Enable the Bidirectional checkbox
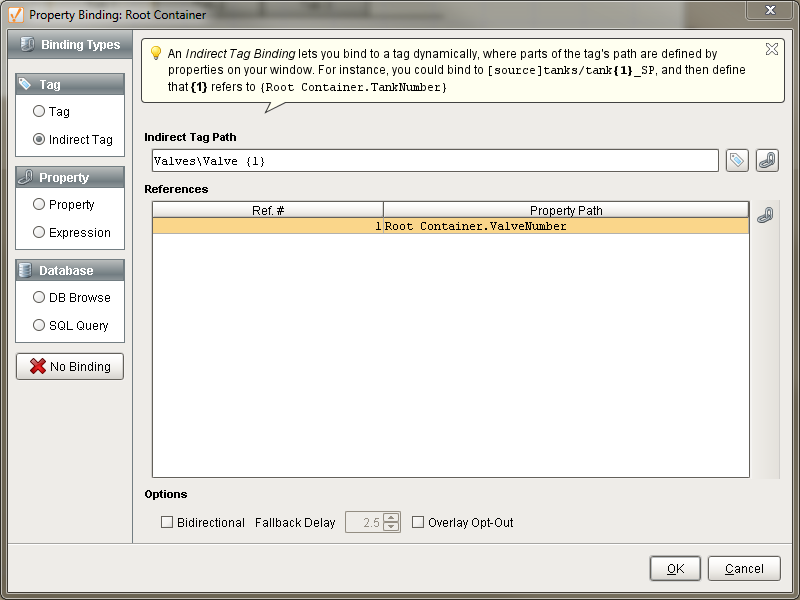 click(x=167, y=522)
